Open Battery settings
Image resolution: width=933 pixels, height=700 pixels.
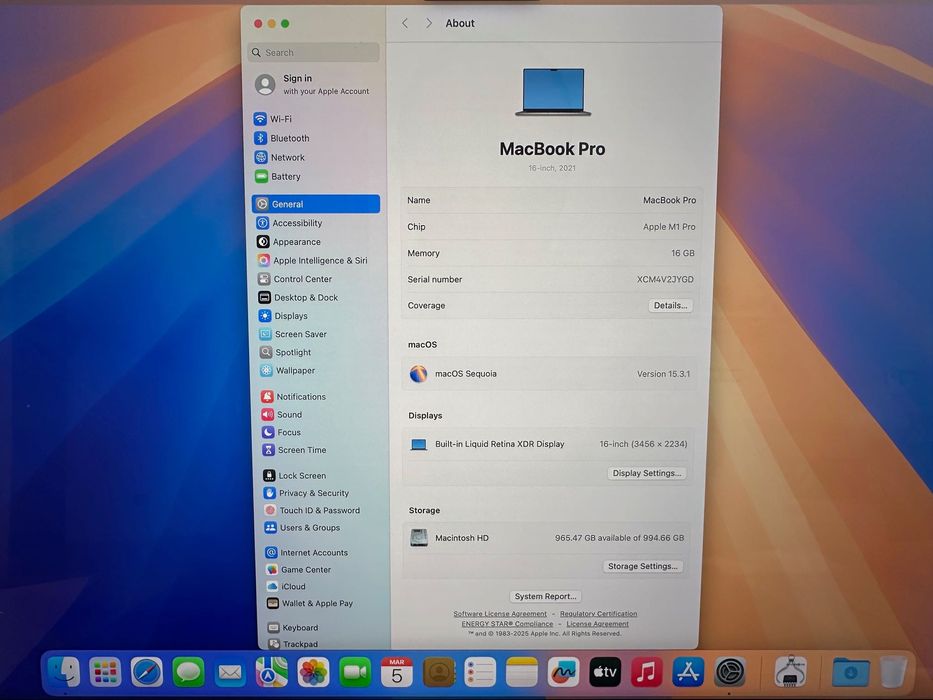pos(277,176)
